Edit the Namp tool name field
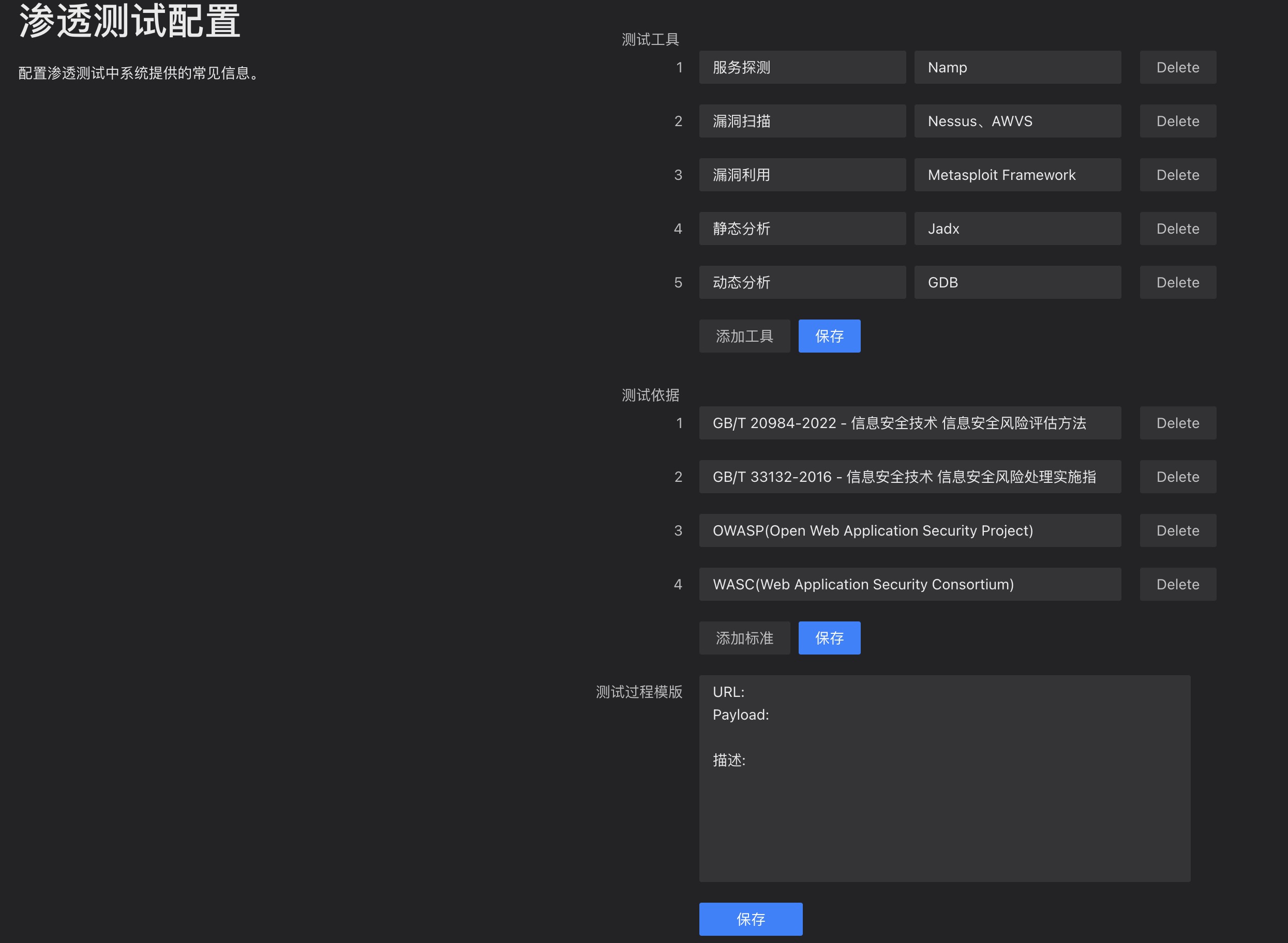This screenshot has height=943, width=1288. point(1016,67)
